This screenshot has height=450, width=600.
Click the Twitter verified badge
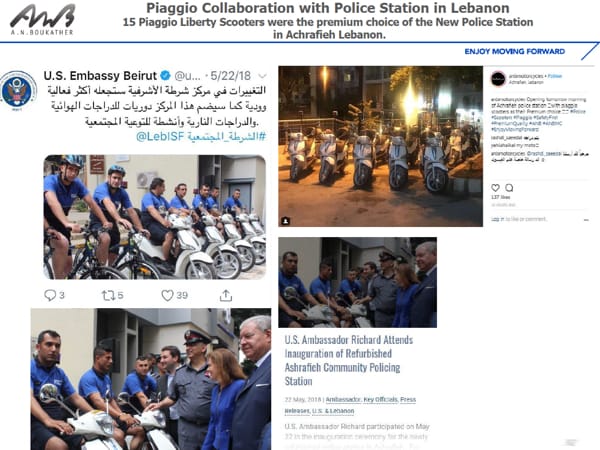click(x=165, y=75)
